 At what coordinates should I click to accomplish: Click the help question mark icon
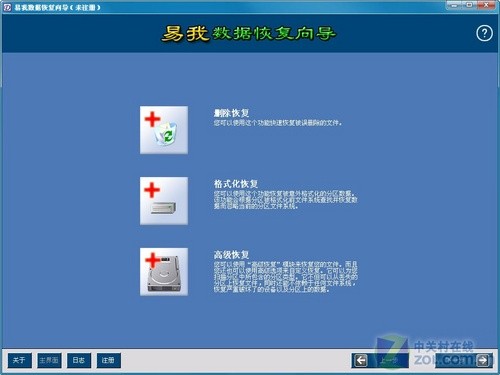tap(484, 33)
